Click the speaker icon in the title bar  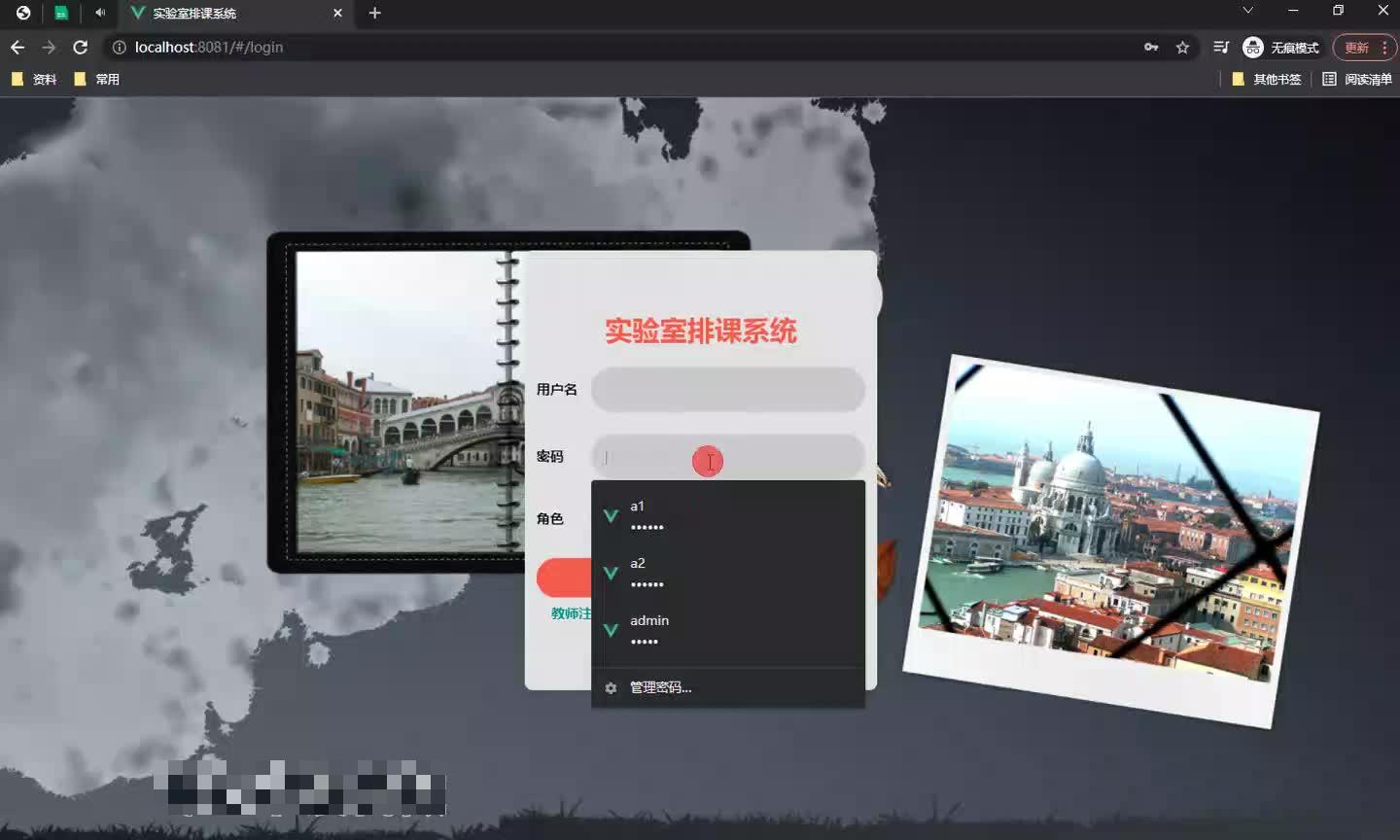click(100, 13)
